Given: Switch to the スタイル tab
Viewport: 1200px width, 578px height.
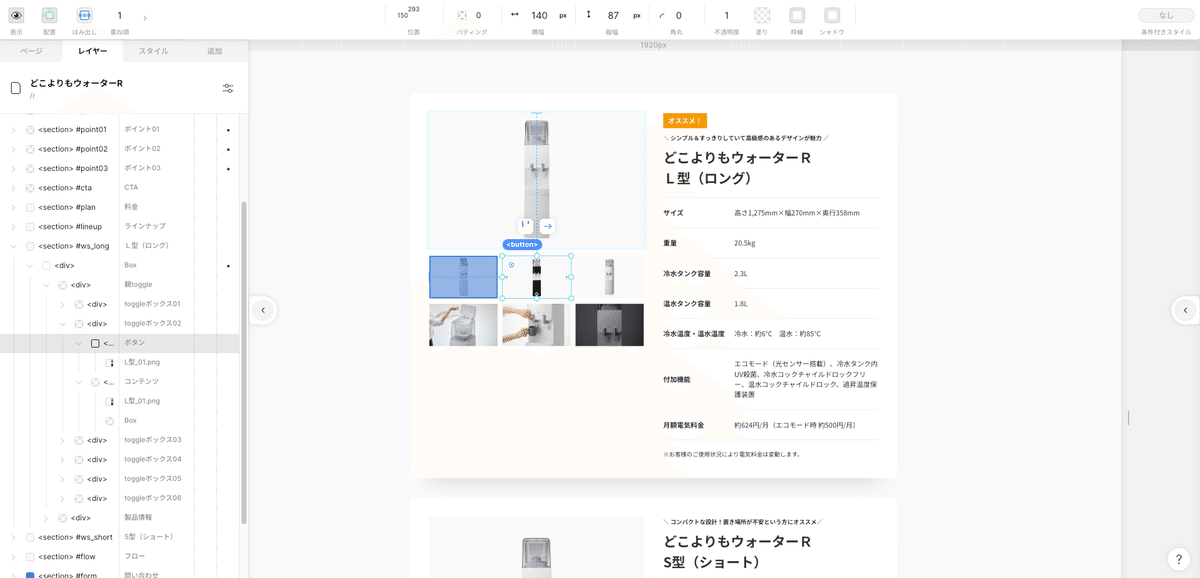Looking at the screenshot, I should 154,51.
